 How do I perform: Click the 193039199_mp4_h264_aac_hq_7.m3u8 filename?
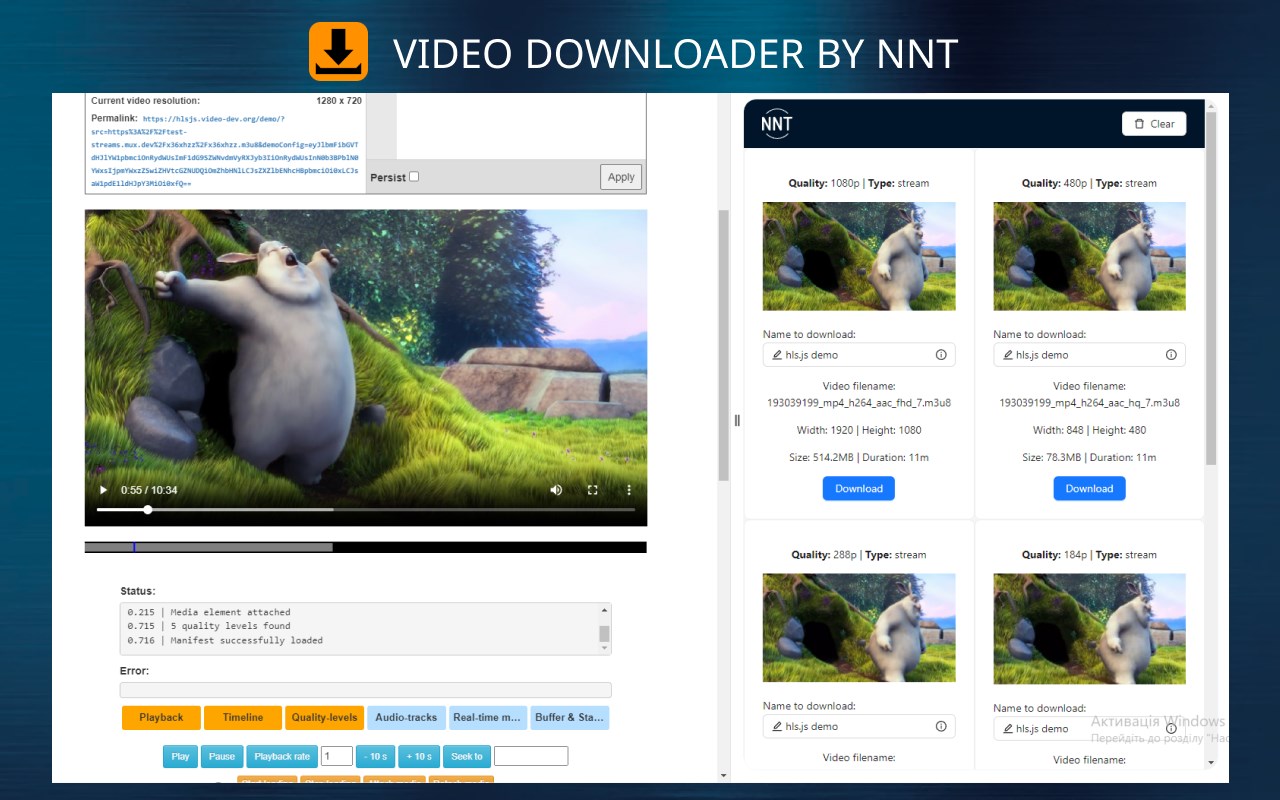[x=1089, y=403]
